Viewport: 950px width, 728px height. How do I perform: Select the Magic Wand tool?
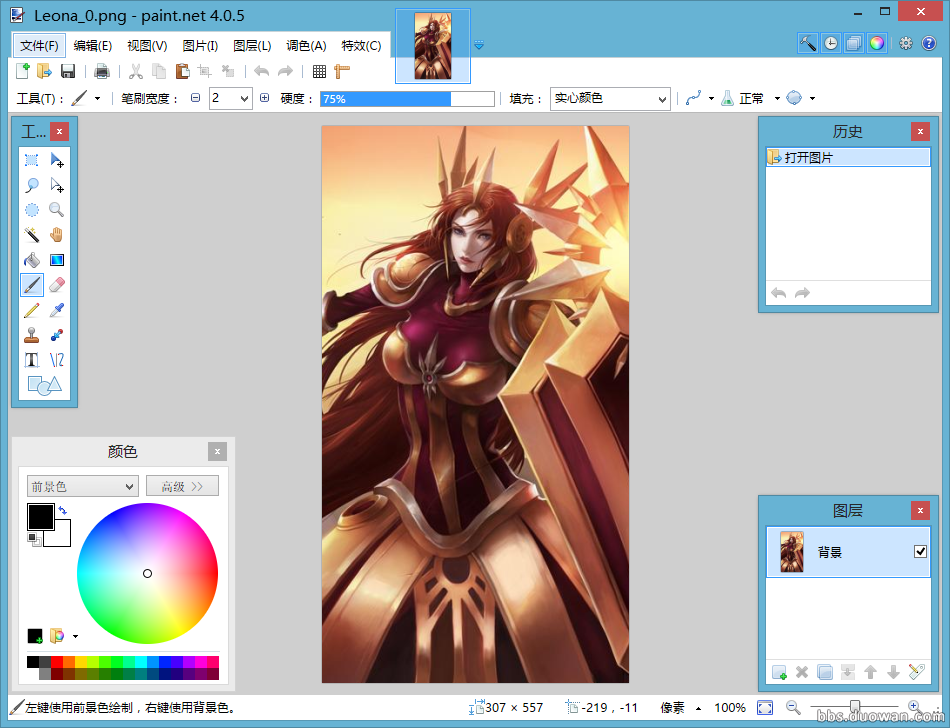coord(32,234)
